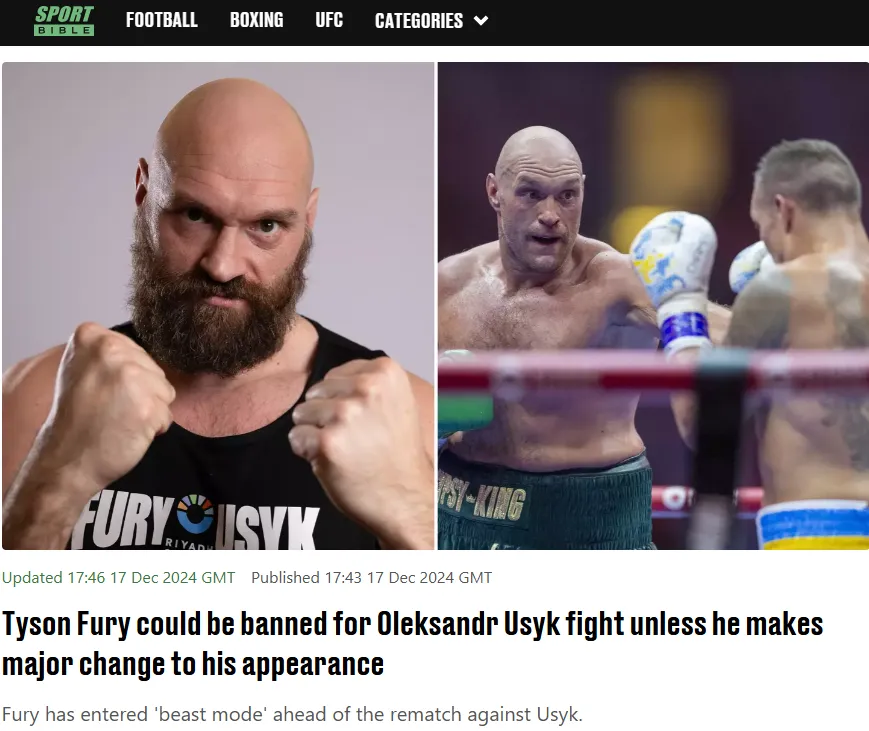This screenshot has width=869, height=731.
Task: Click the FURY text on the black vest
Action: point(125,521)
